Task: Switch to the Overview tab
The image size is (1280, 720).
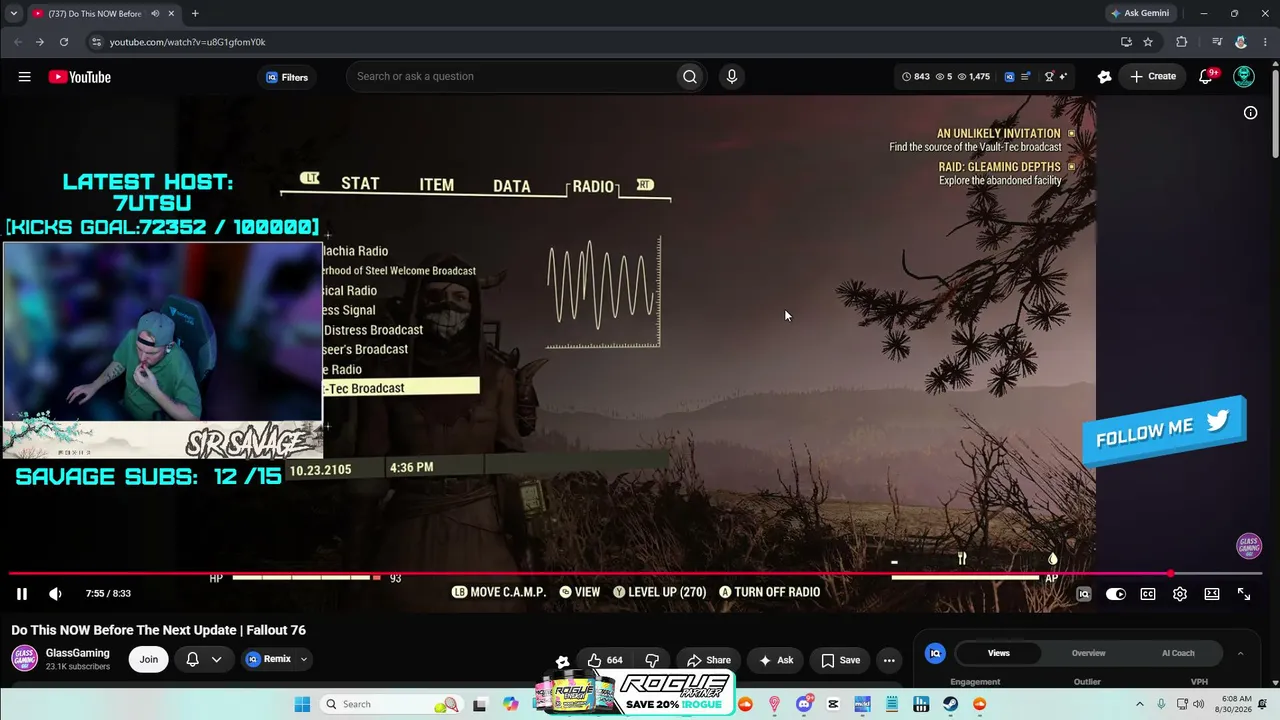Action: (1089, 653)
